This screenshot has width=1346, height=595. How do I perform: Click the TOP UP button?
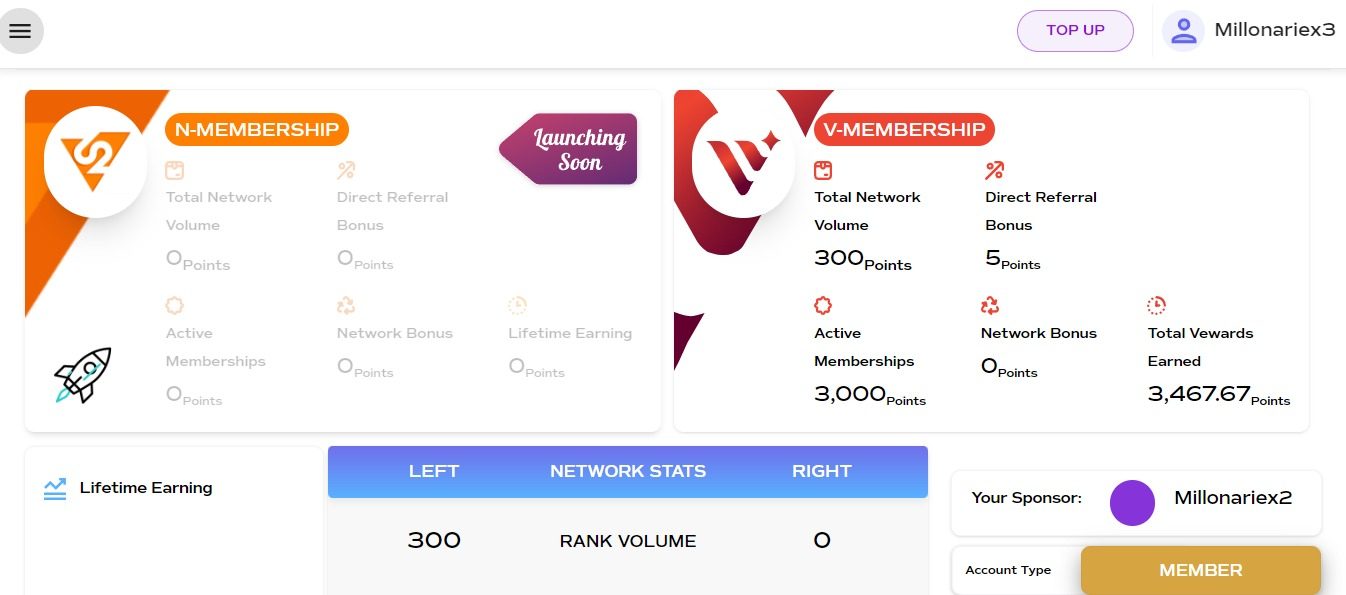point(1075,31)
